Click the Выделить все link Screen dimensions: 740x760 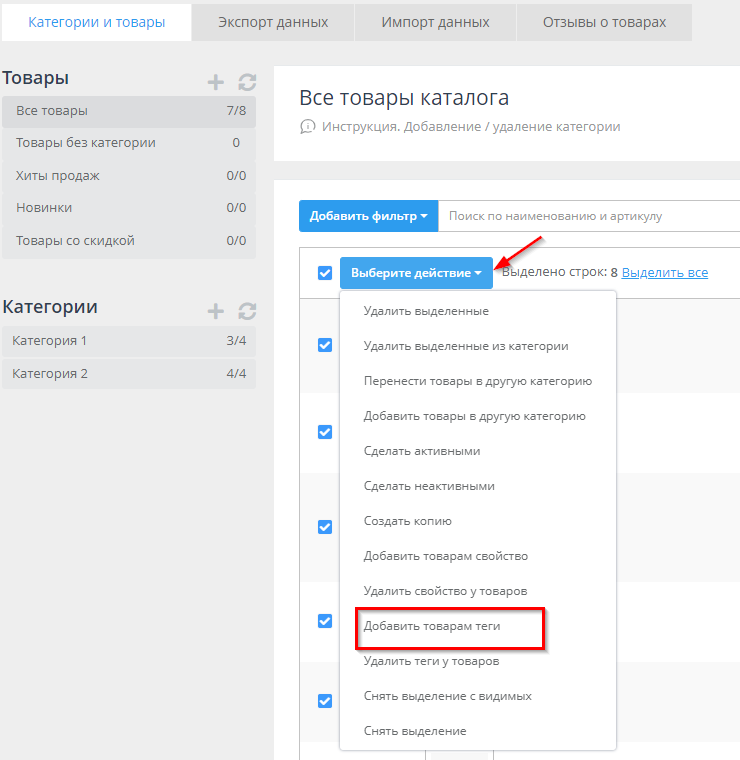tap(664, 272)
